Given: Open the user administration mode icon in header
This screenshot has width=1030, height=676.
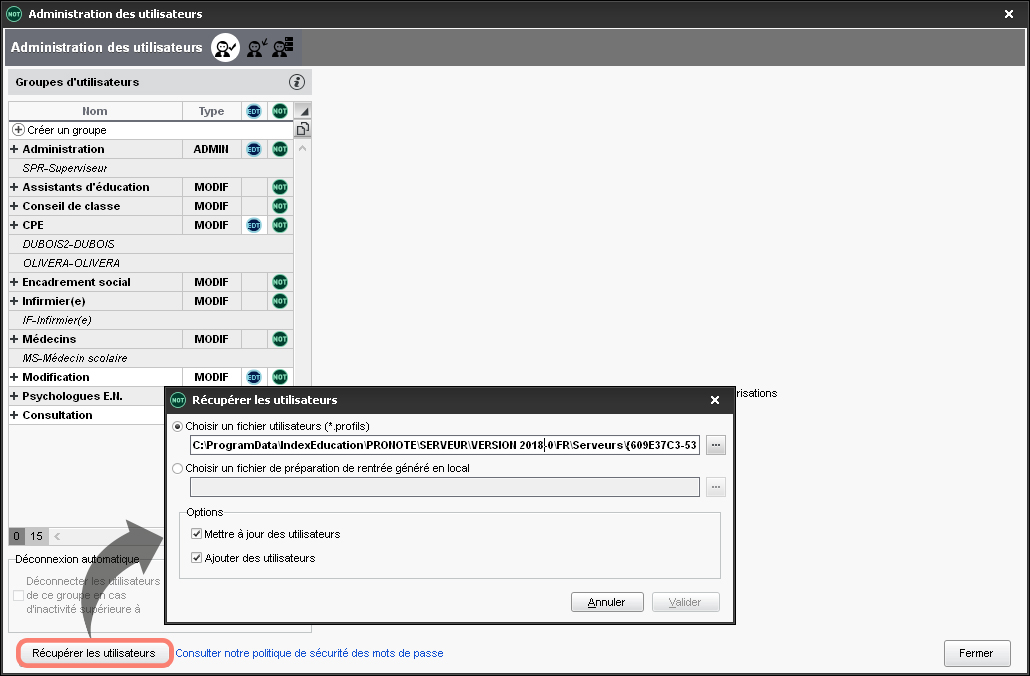Looking at the screenshot, I should pos(225,47).
